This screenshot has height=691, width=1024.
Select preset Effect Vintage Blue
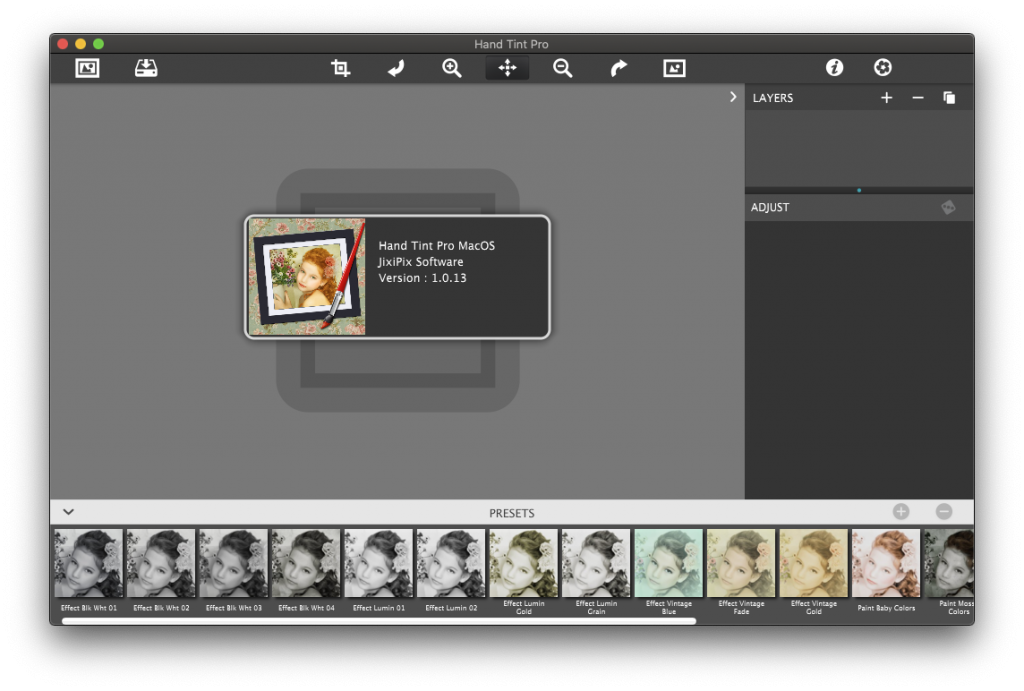coord(669,571)
